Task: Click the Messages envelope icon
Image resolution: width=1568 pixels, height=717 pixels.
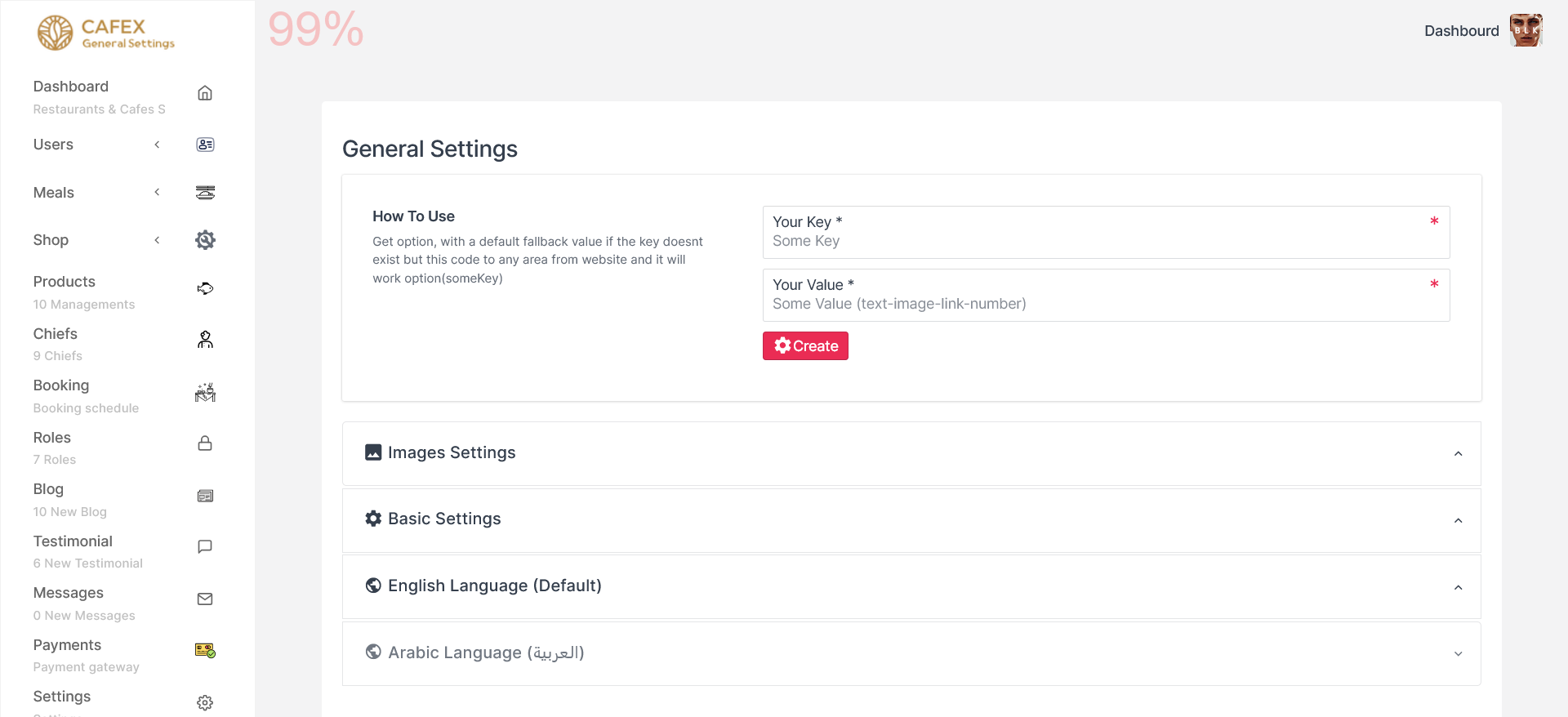Action: coord(205,599)
